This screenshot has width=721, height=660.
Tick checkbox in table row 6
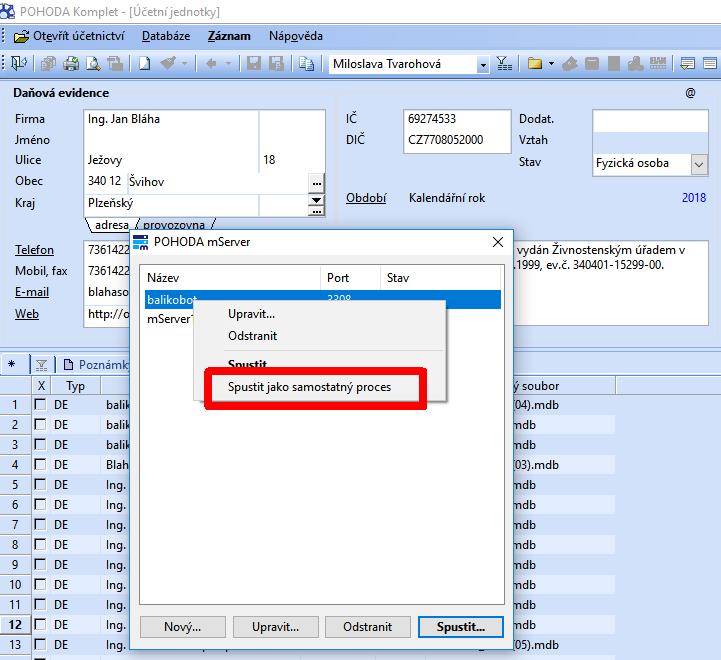[40, 504]
